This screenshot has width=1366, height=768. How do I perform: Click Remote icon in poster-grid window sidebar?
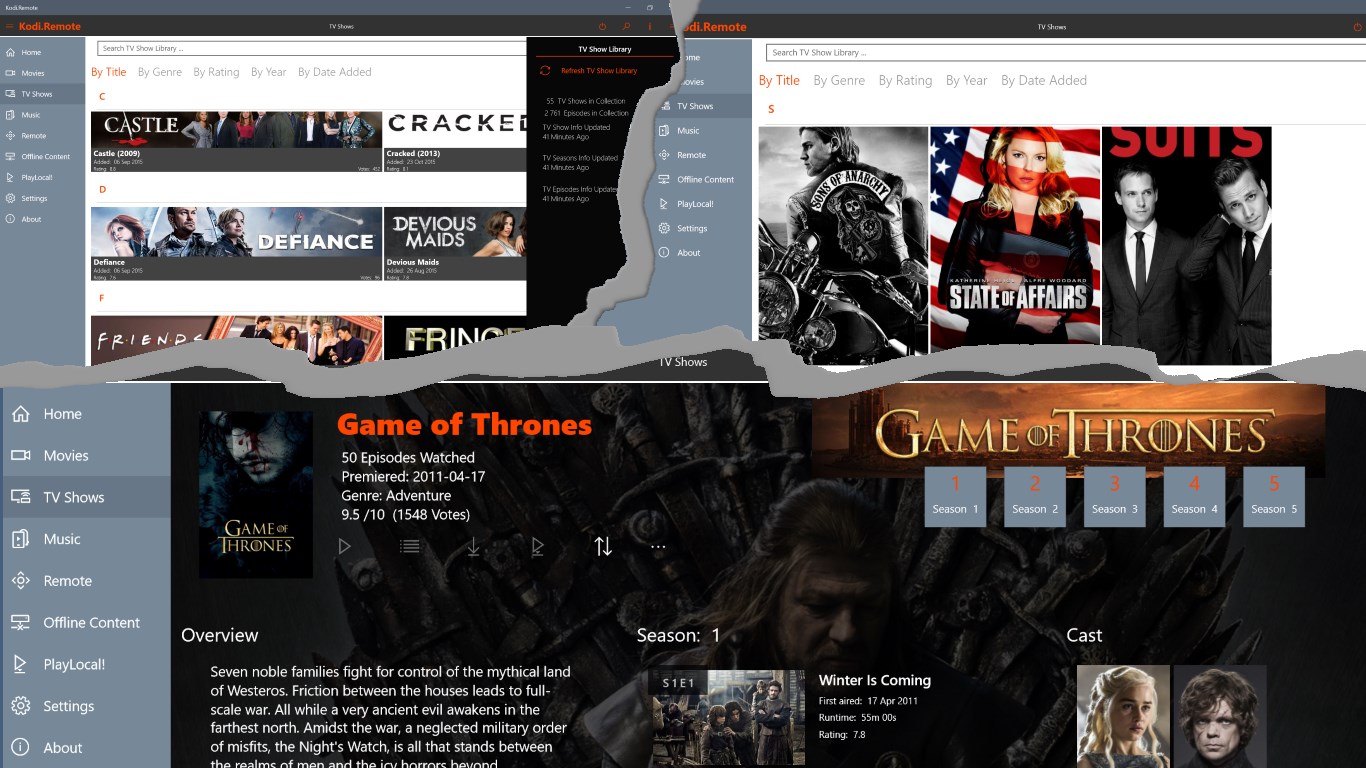(664, 155)
